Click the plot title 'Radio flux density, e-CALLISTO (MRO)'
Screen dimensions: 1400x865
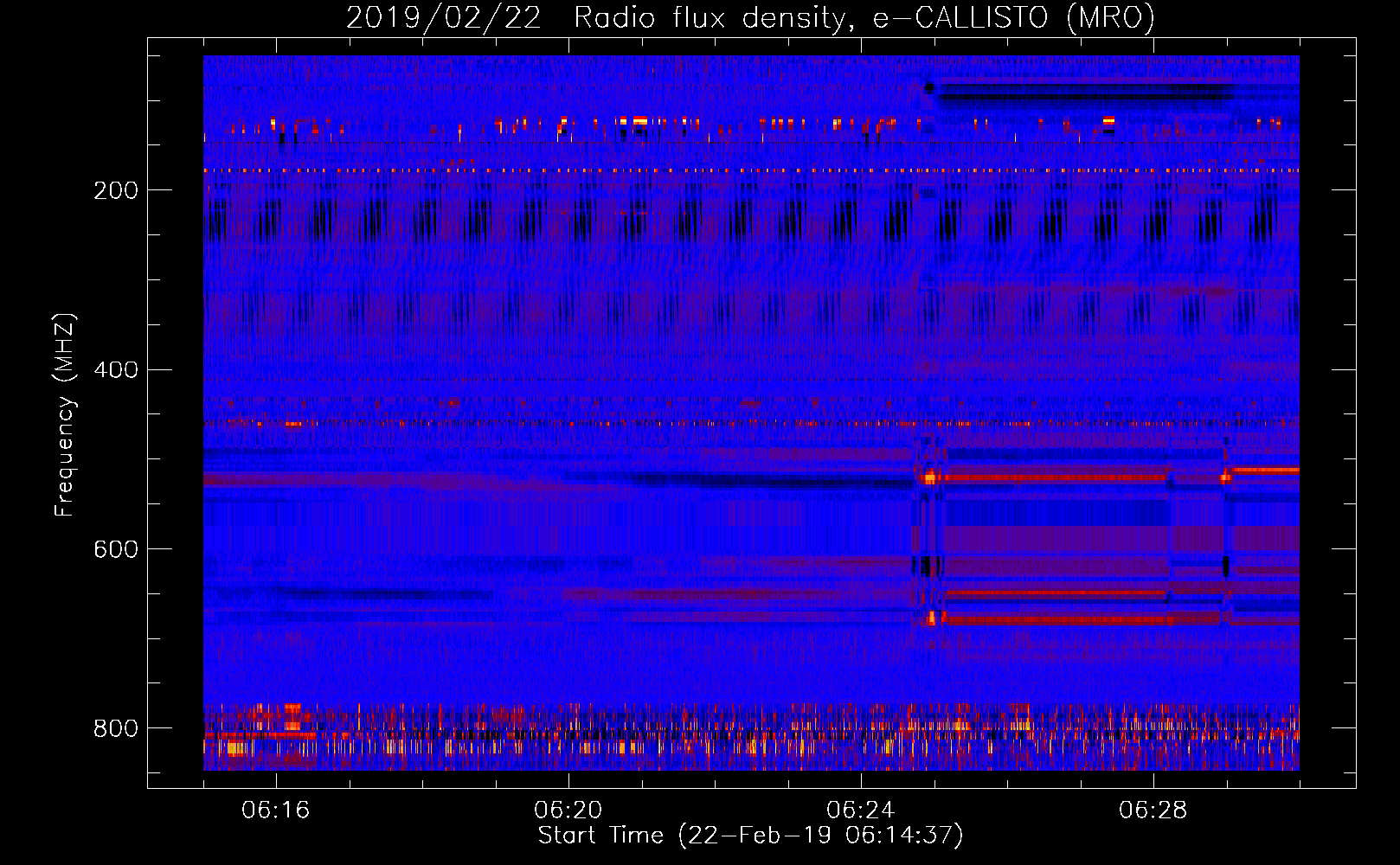[864, 18]
